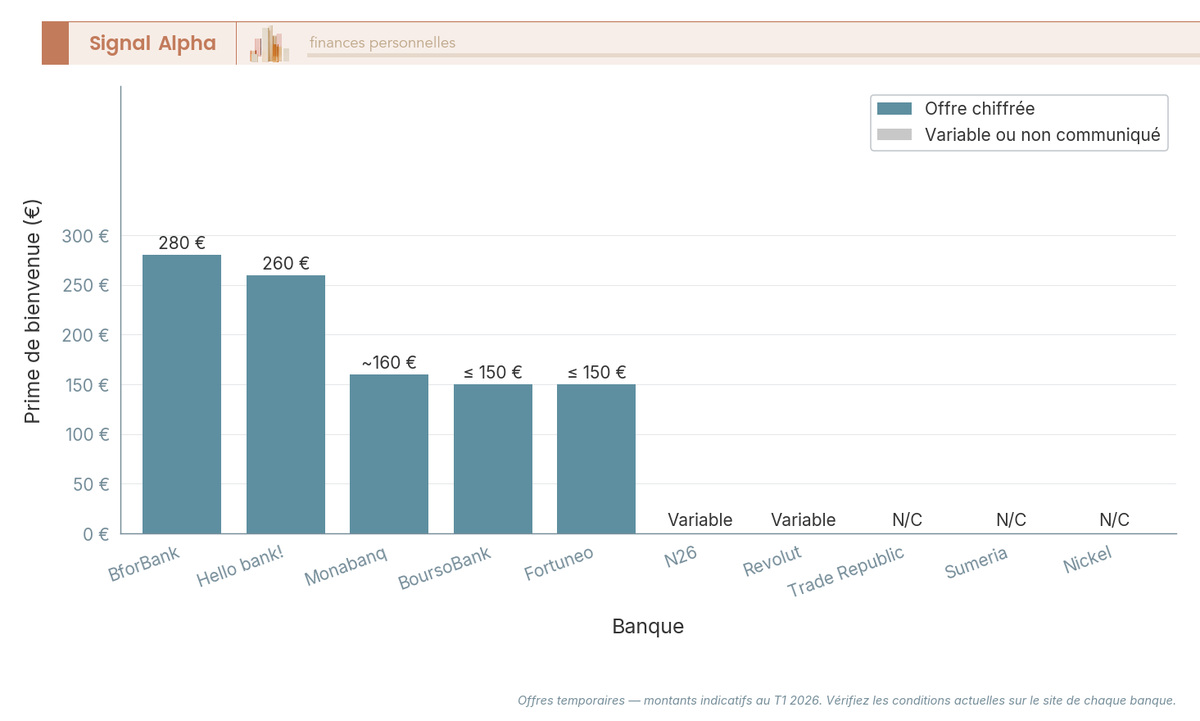The image size is (1200, 721).
Task: Click the 'Variable ou non communiqué' legend label
Action: click(1042, 134)
